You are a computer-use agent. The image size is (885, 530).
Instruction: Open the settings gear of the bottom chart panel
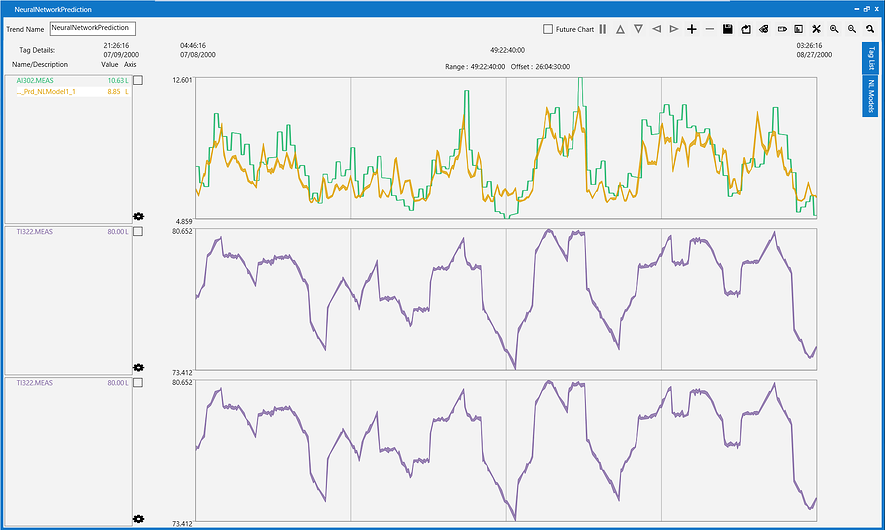coord(138,518)
